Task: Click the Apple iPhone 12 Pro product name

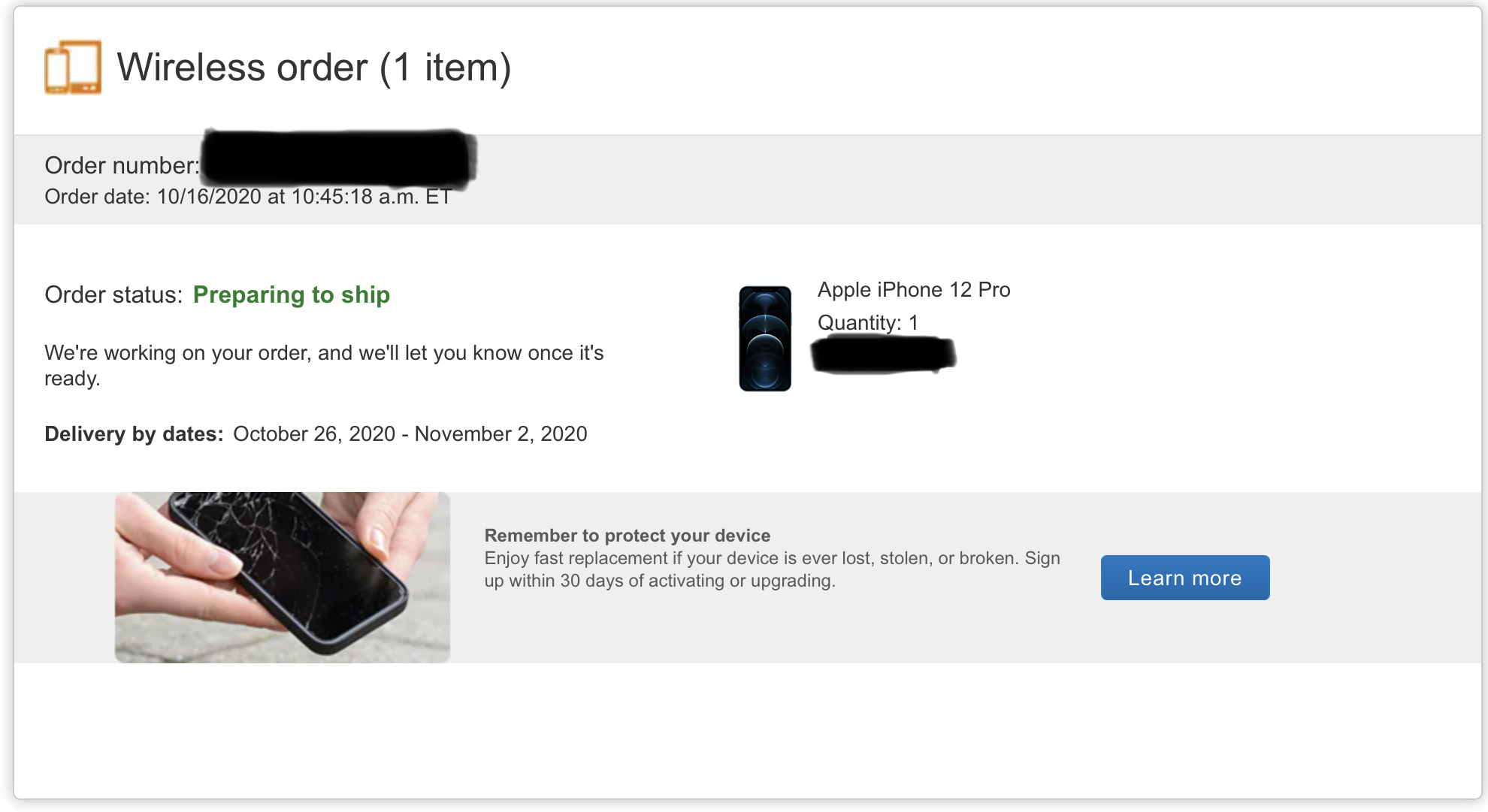Action: 914,290
